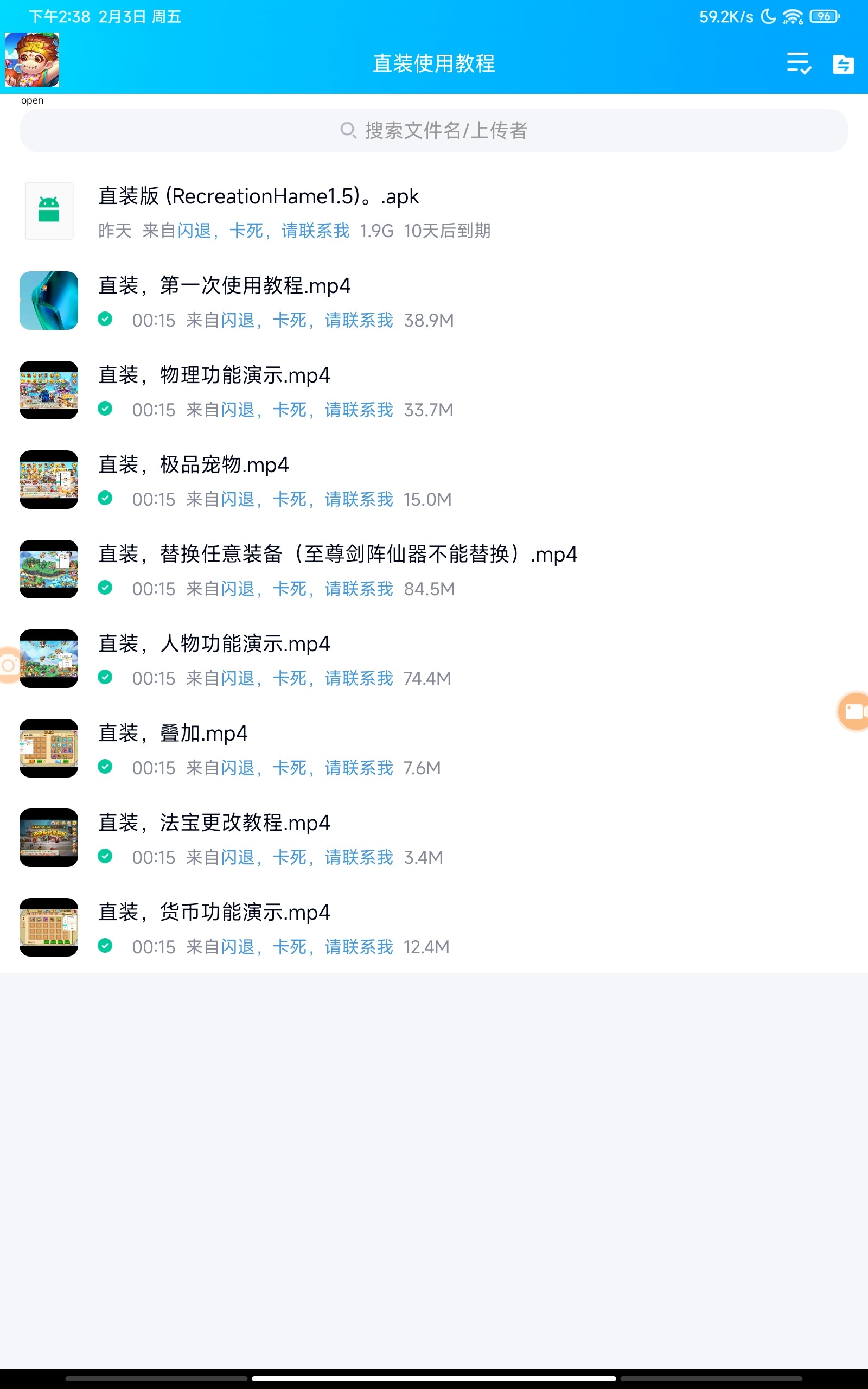Tap the Wi-Fi icon in status bar
This screenshot has width=868, height=1389.
click(792, 17)
